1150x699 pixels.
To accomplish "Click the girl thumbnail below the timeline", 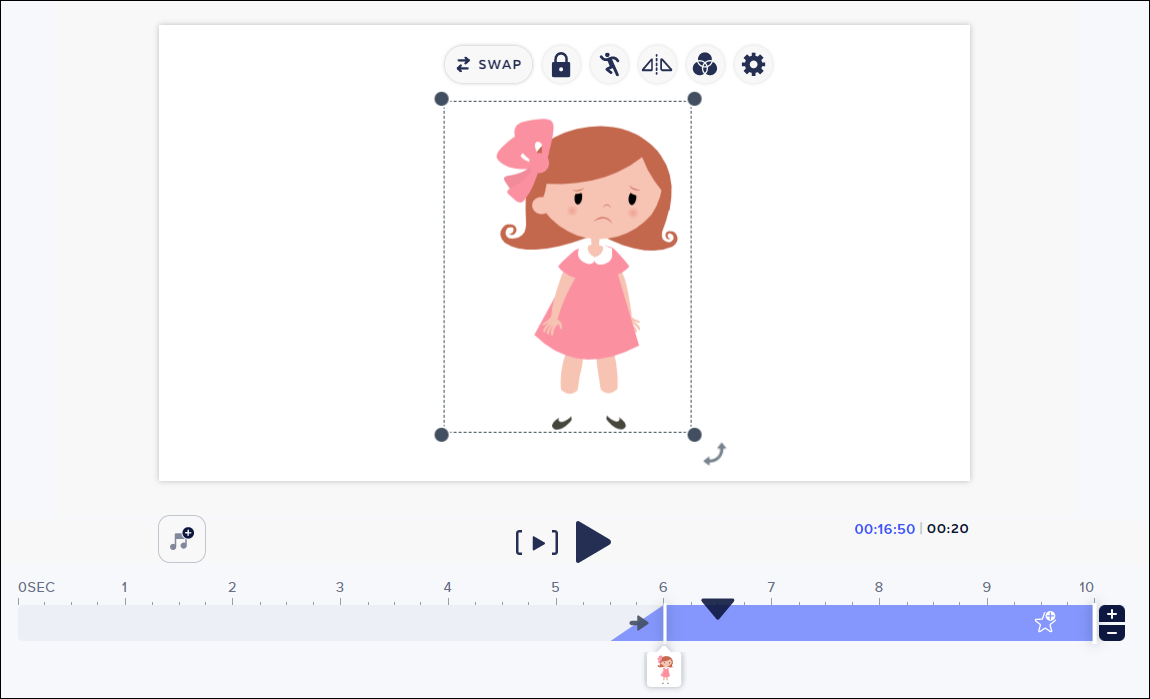I will (665, 668).
